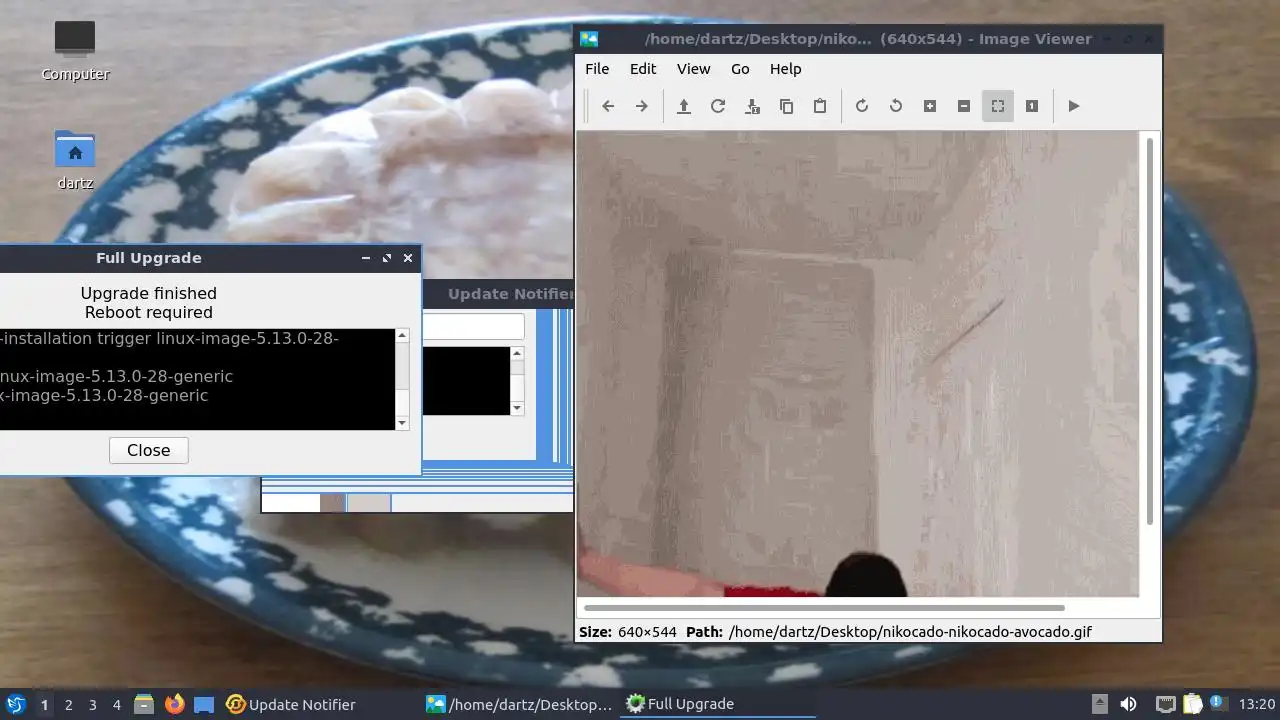Screen dimensions: 1280x720
Task: Click the 13:20 clock
Action: coord(1257,704)
